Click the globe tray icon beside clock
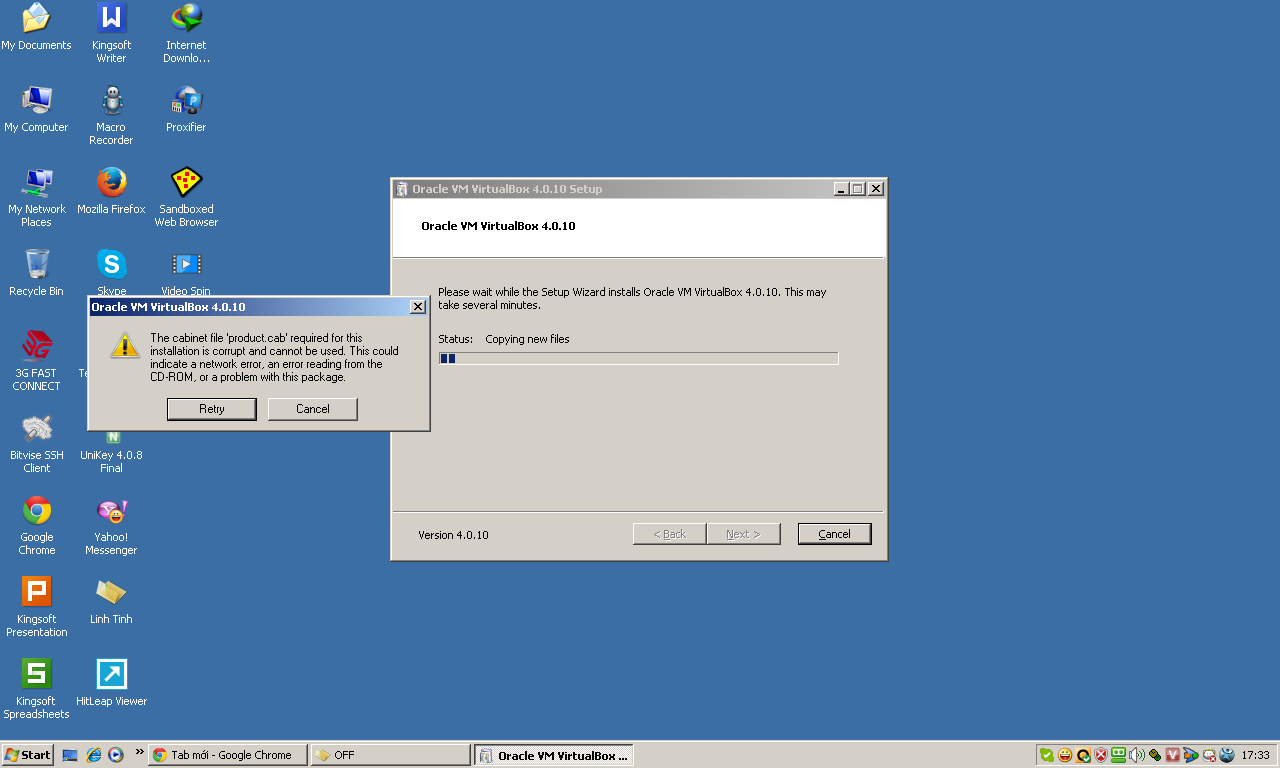This screenshot has height=768, width=1280. tap(1227, 755)
